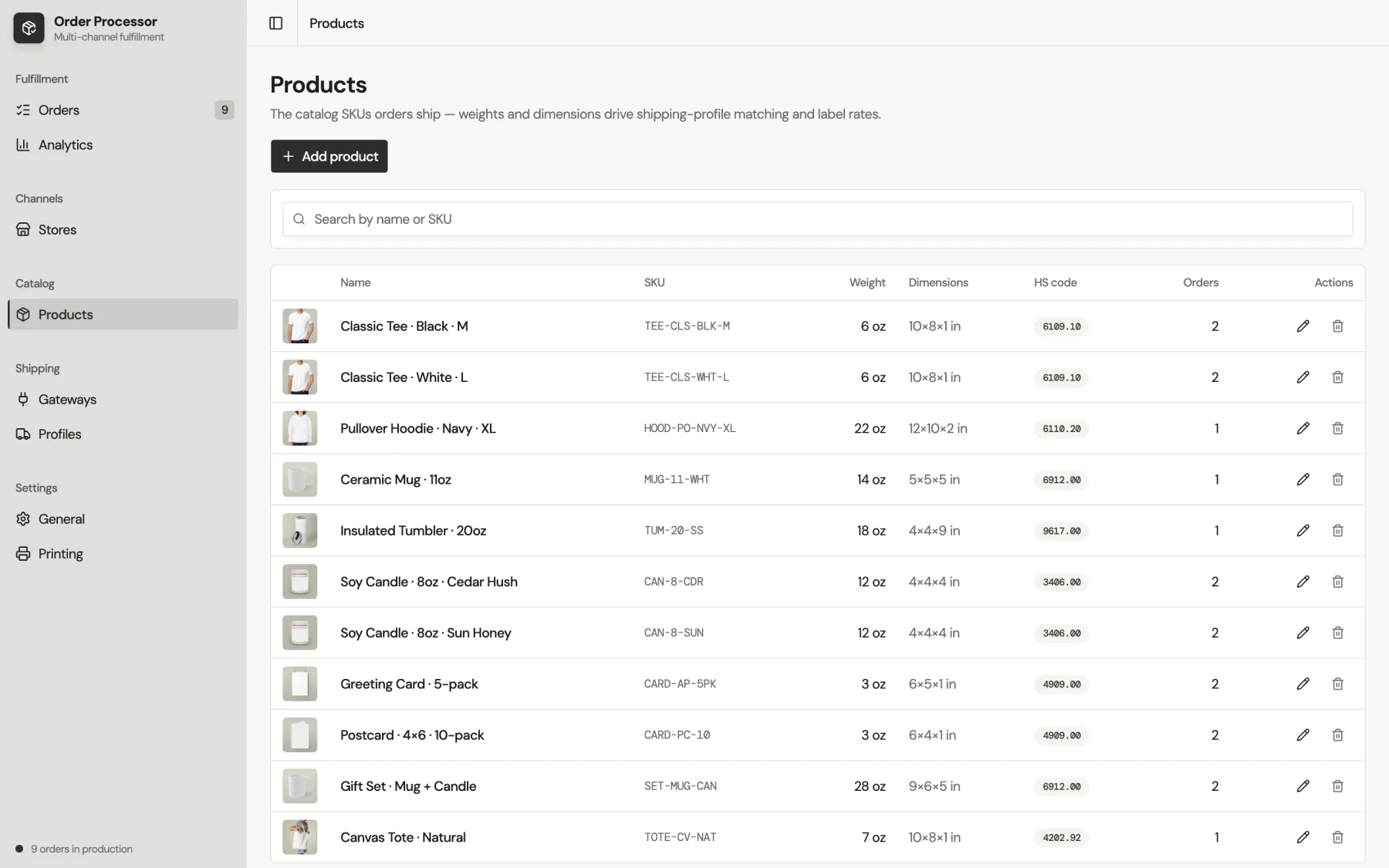1389x868 pixels.
Task: Open shipping Gateways
Action: coord(123,400)
